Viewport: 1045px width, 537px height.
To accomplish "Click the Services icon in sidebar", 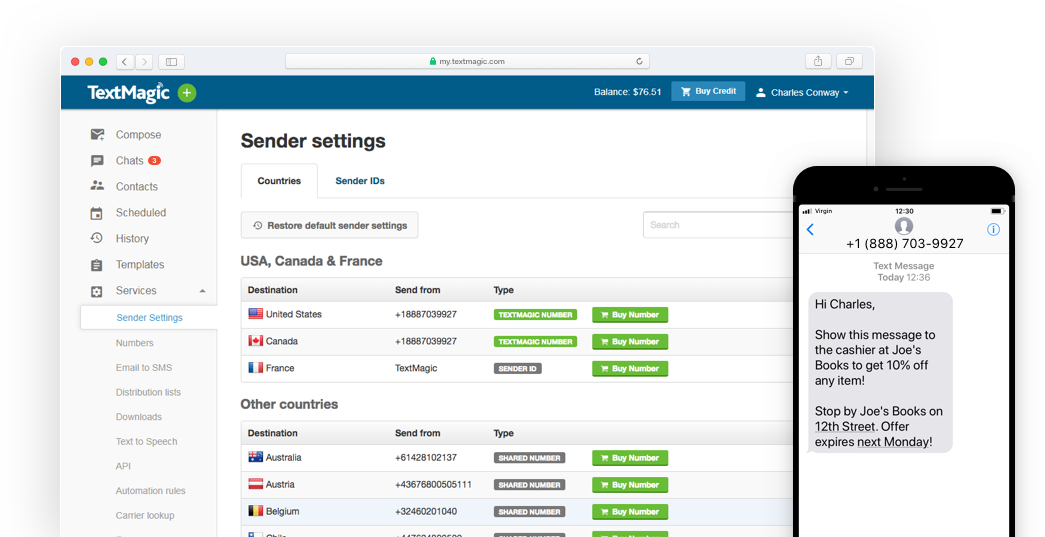I will [97, 291].
